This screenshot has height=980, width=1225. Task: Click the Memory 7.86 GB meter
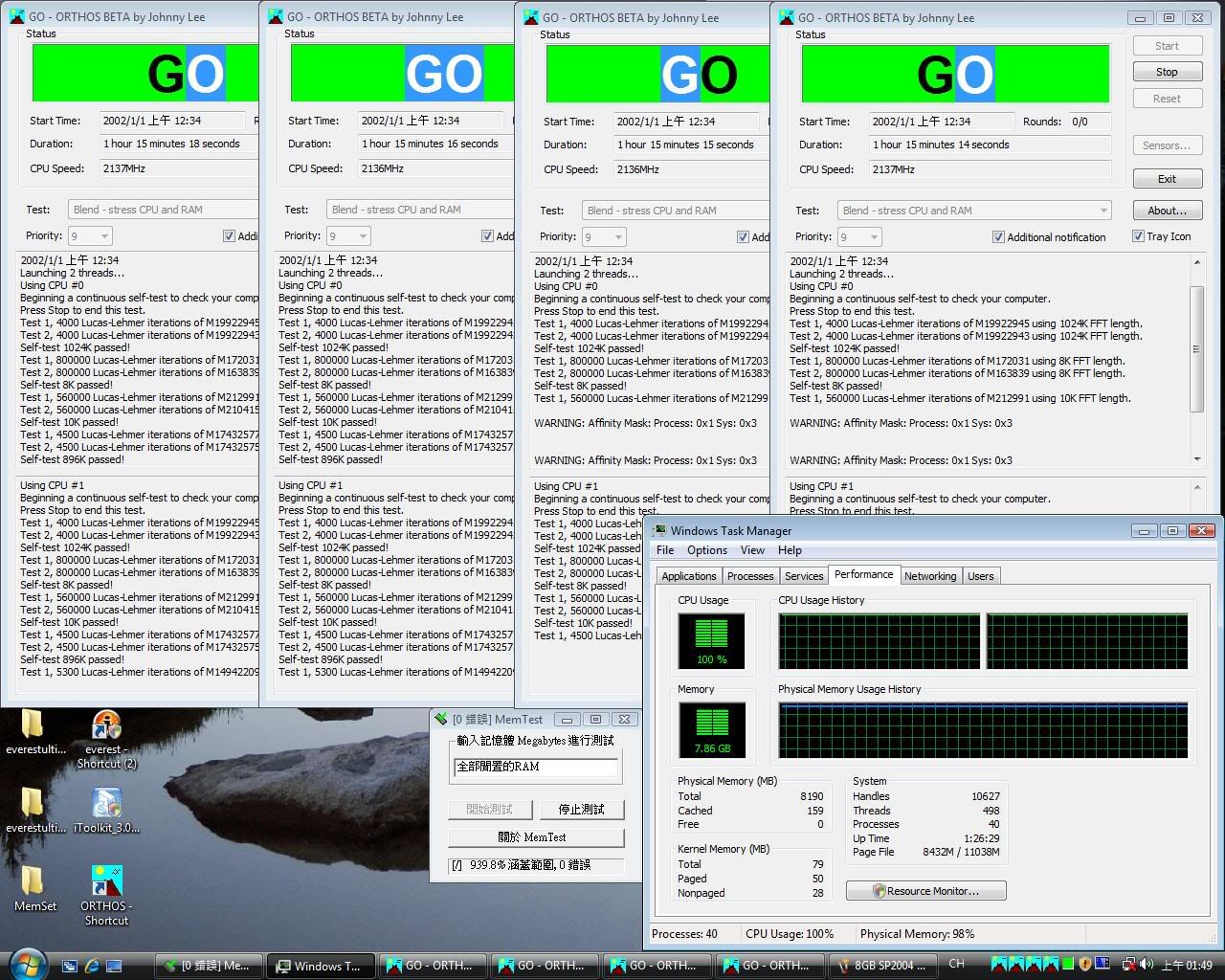point(711,730)
